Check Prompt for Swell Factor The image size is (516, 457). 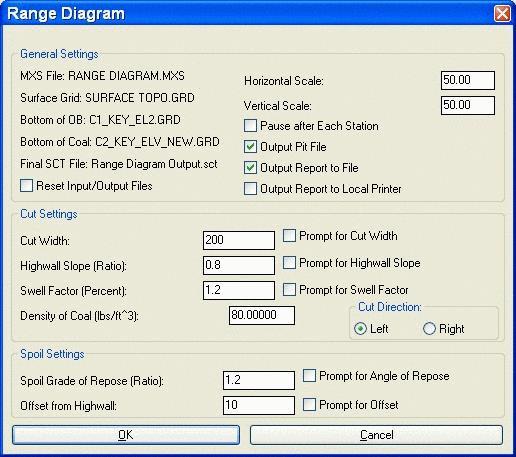[x=289, y=290]
